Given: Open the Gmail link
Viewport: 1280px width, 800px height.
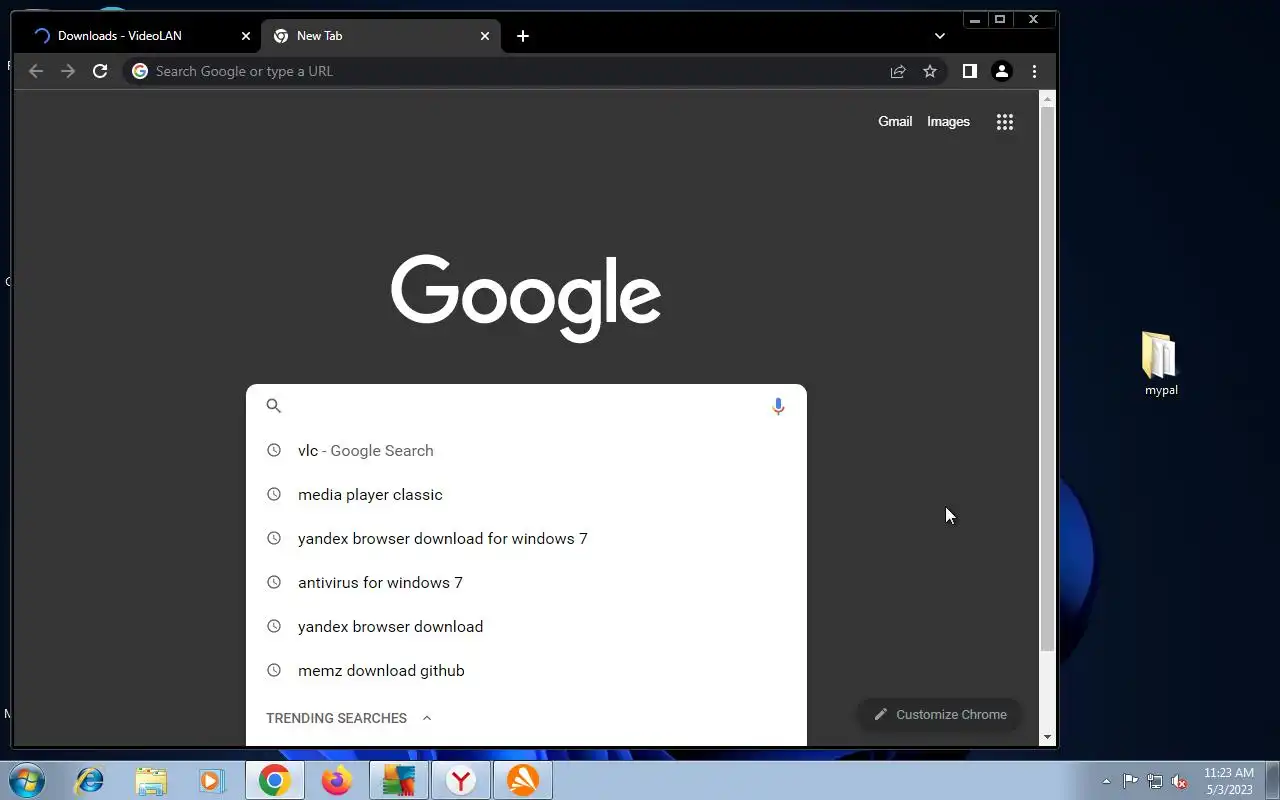Looking at the screenshot, I should [x=895, y=121].
